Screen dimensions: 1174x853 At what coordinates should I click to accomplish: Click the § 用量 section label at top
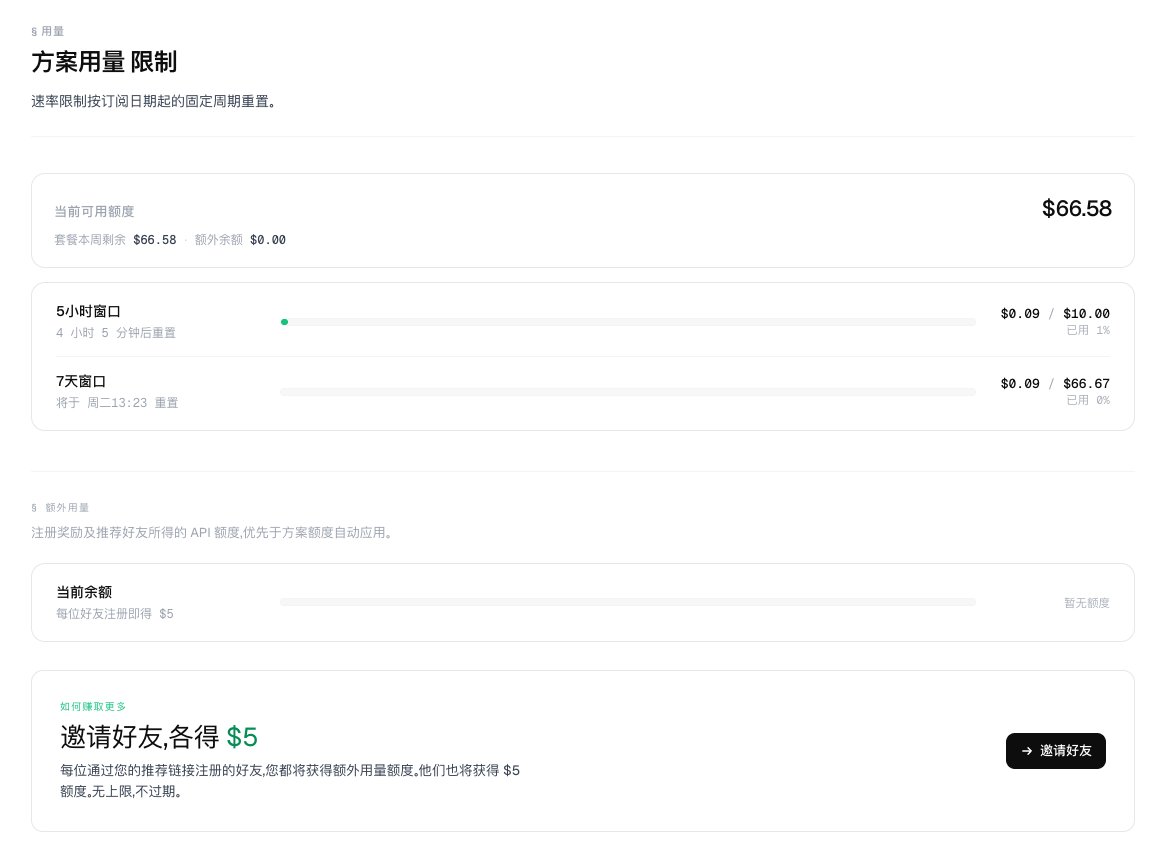(47, 31)
